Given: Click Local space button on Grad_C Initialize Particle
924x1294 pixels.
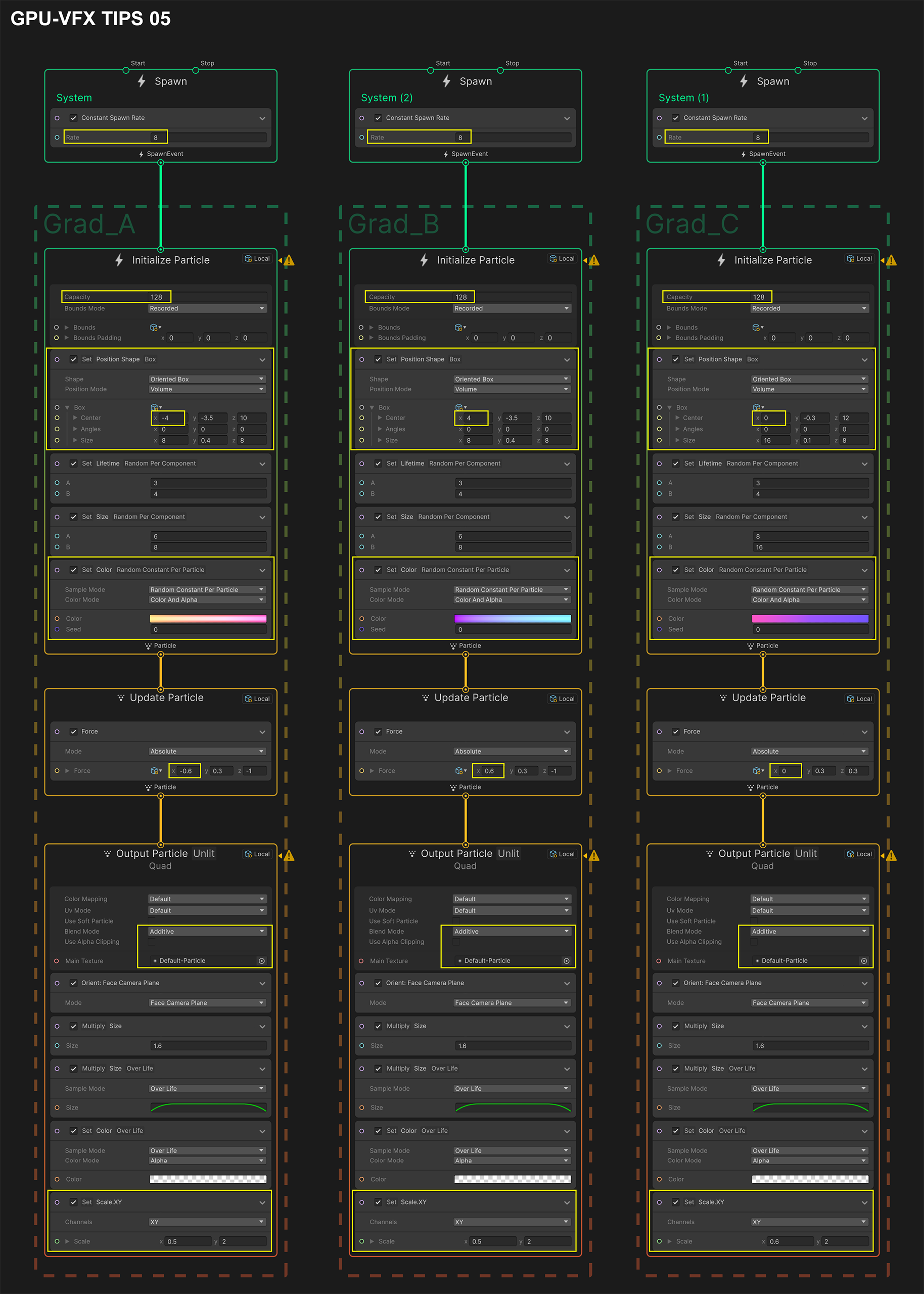Looking at the screenshot, I should (859, 259).
